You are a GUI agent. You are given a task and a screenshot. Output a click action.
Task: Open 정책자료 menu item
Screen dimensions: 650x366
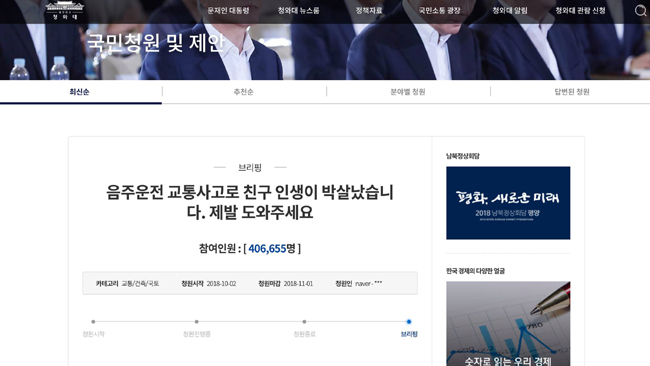click(369, 10)
